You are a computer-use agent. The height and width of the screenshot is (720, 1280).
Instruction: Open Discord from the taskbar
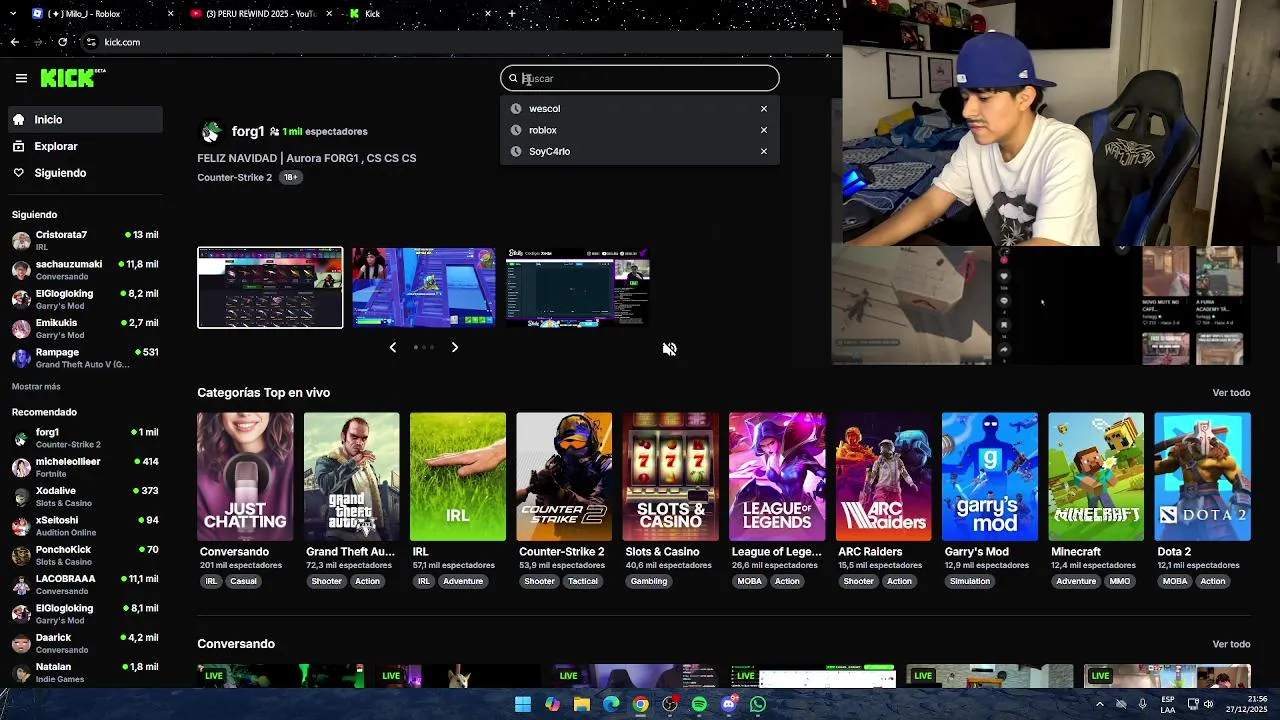pos(729,704)
